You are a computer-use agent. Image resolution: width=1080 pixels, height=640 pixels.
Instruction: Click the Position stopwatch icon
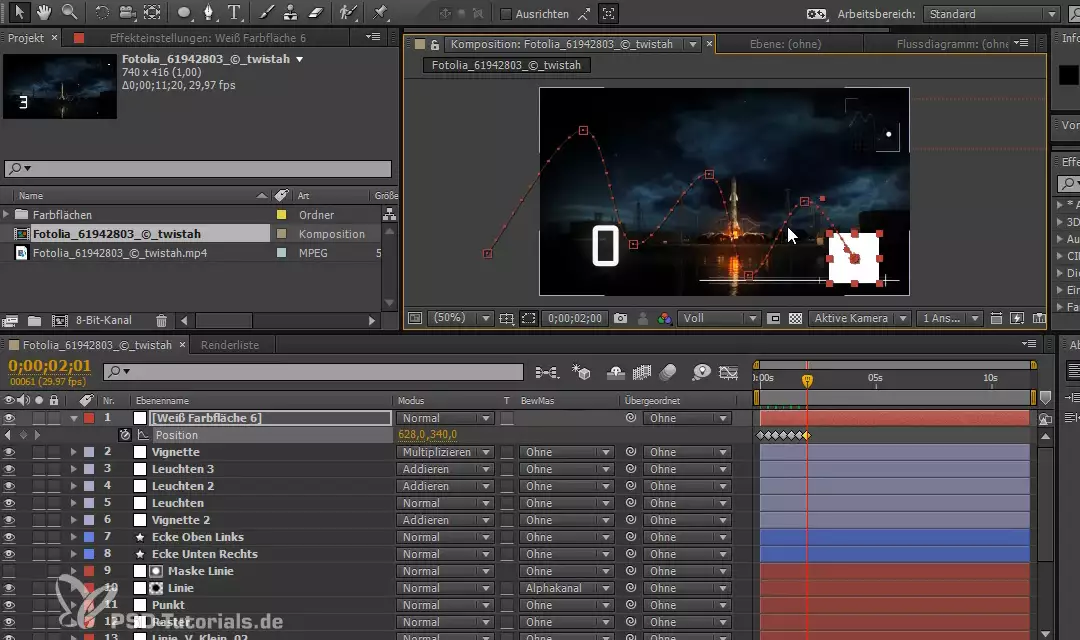125,435
